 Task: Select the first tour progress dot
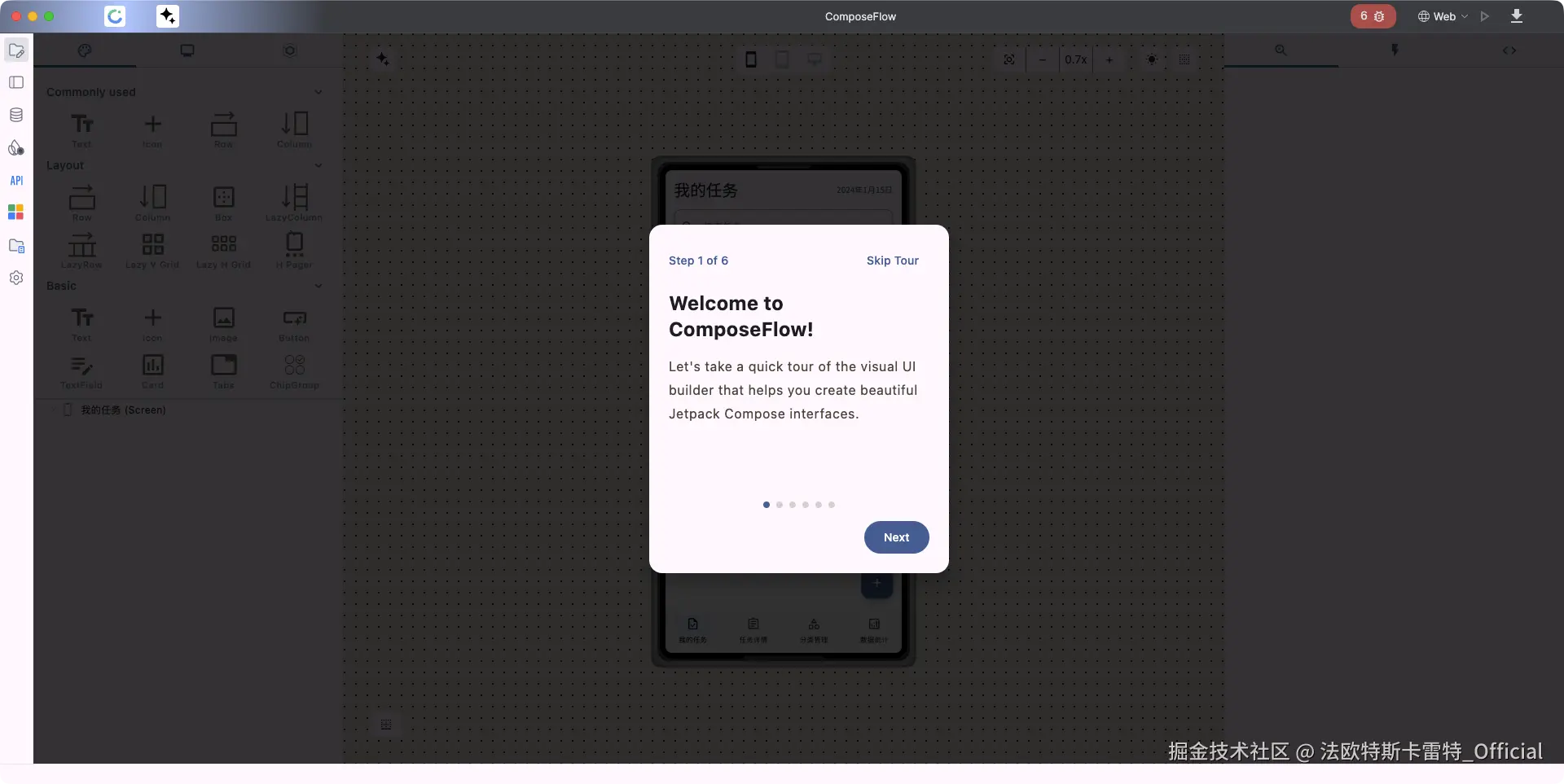pos(767,505)
